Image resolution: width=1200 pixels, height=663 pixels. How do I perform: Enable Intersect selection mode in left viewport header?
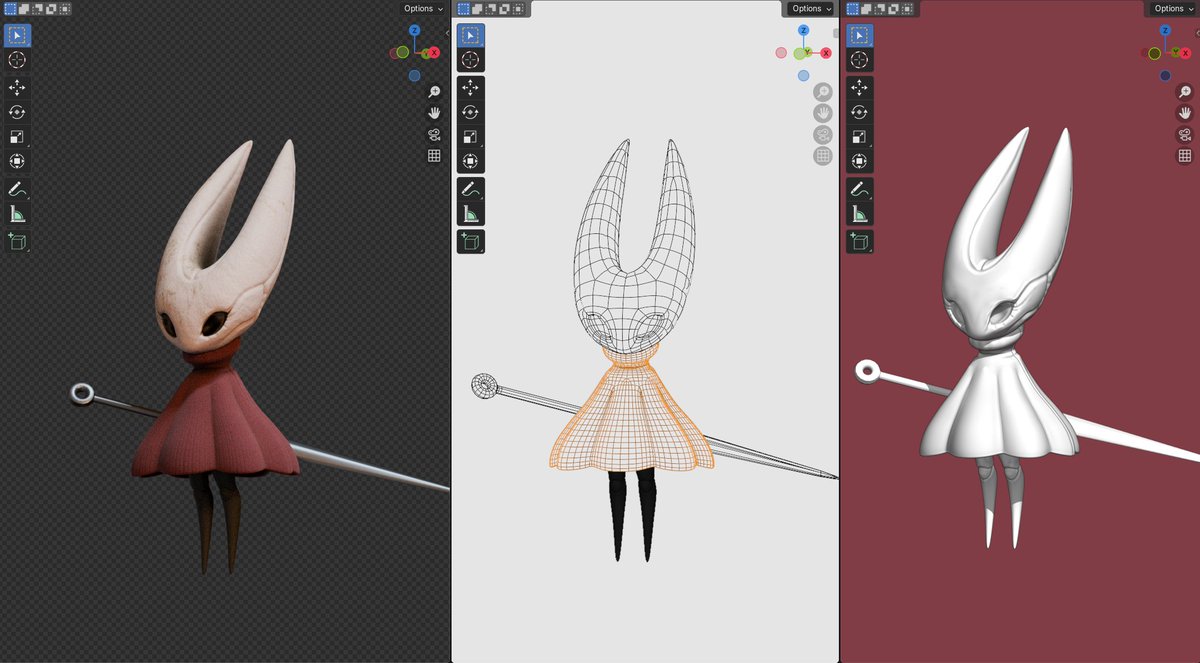coord(65,9)
